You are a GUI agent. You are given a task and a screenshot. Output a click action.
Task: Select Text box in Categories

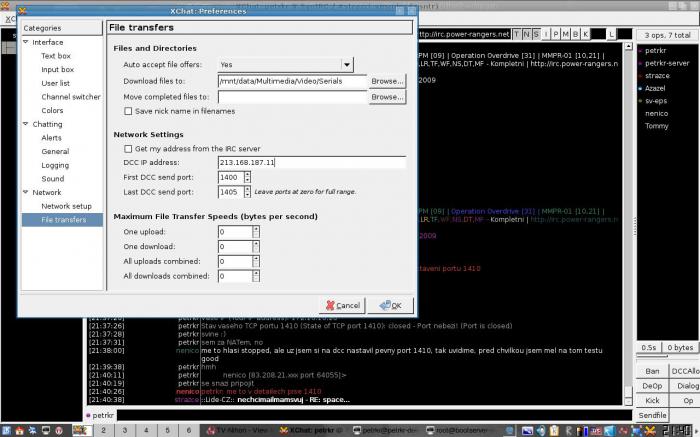[56, 56]
